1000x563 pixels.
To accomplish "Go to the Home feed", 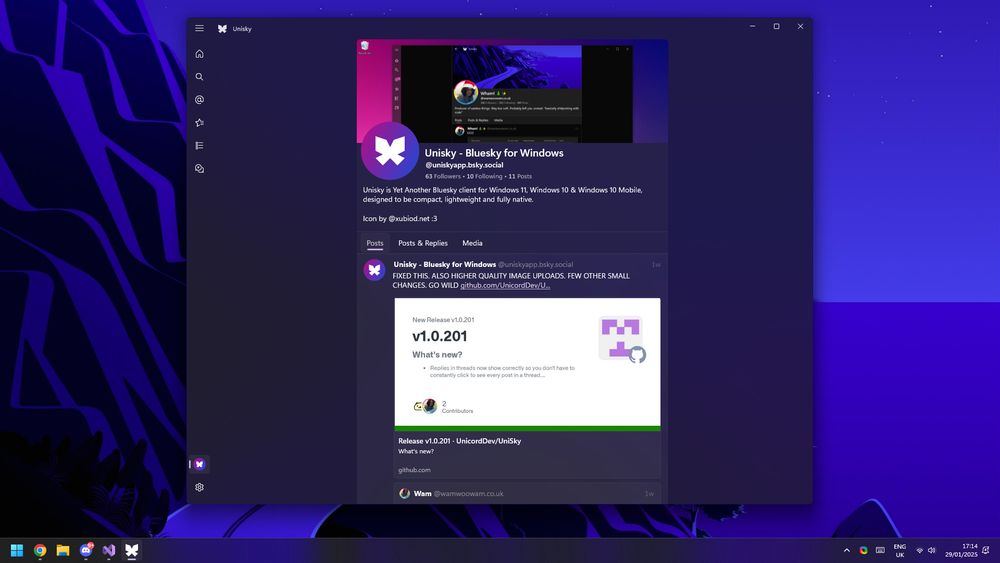I will pyautogui.click(x=200, y=54).
